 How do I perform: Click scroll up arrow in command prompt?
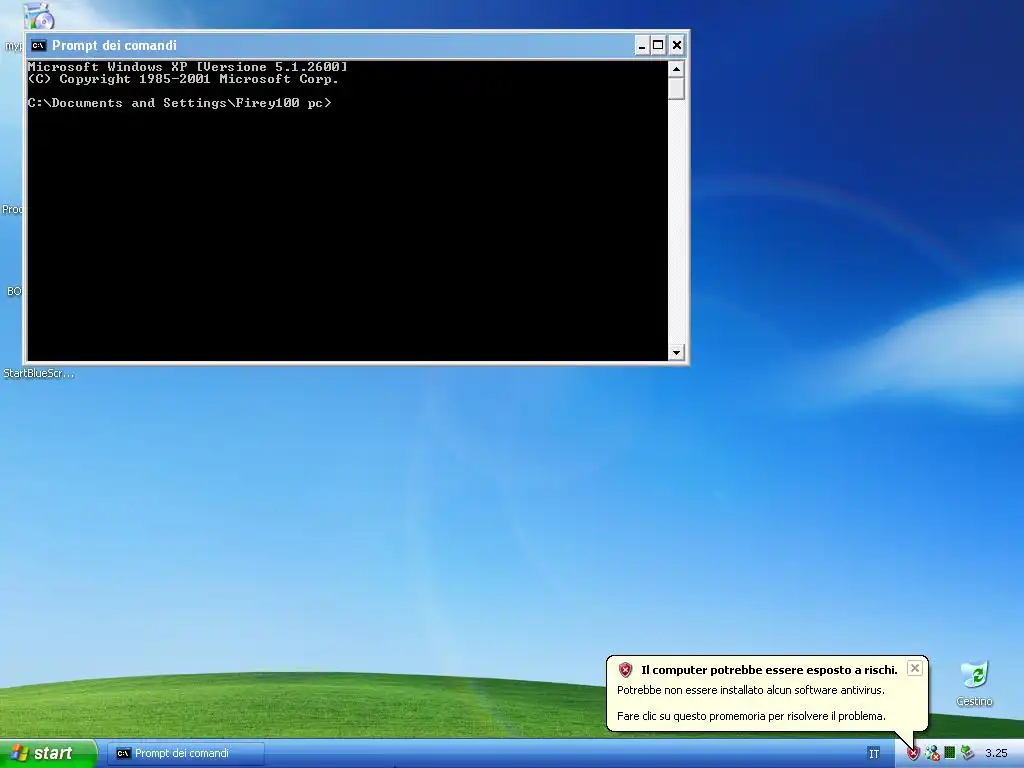point(676,69)
